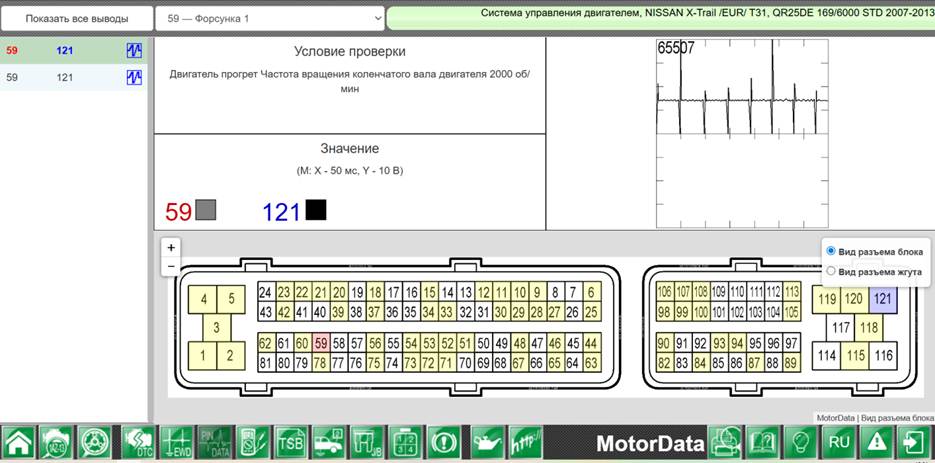This screenshot has width=935, height=463.
Task: Select 'Вид разъема блока' radio option
Action: [831, 251]
